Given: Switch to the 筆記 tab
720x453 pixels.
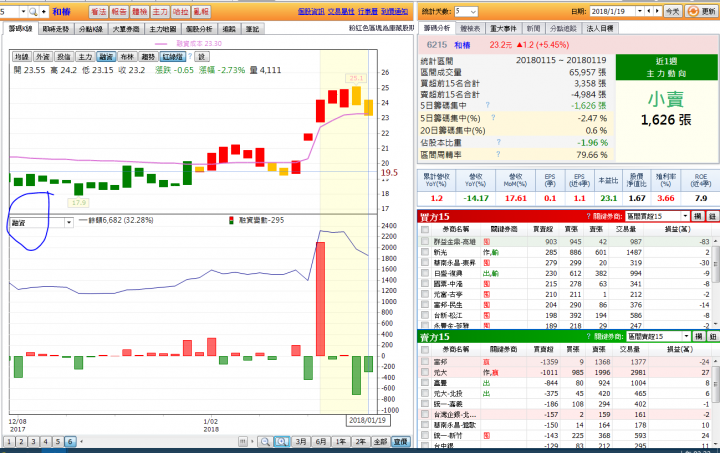Looking at the screenshot, I should tap(252, 29).
